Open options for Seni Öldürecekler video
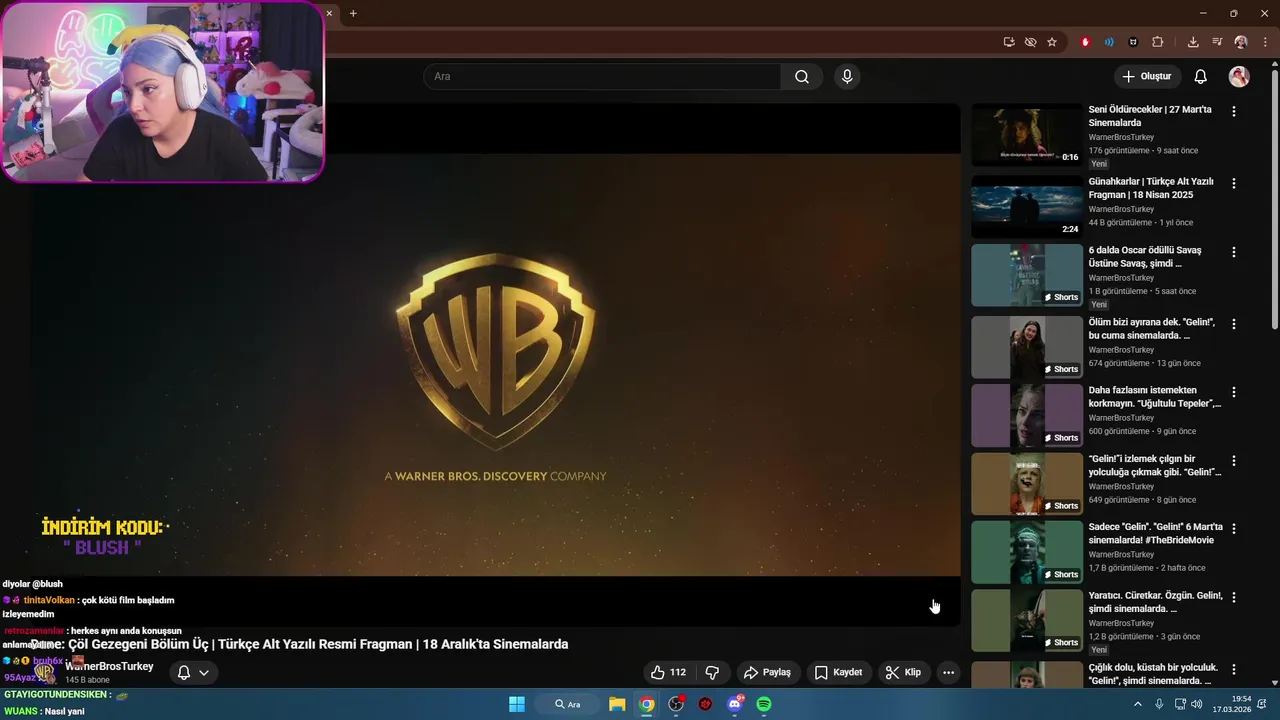The width and height of the screenshot is (1280, 720). 1234,111
